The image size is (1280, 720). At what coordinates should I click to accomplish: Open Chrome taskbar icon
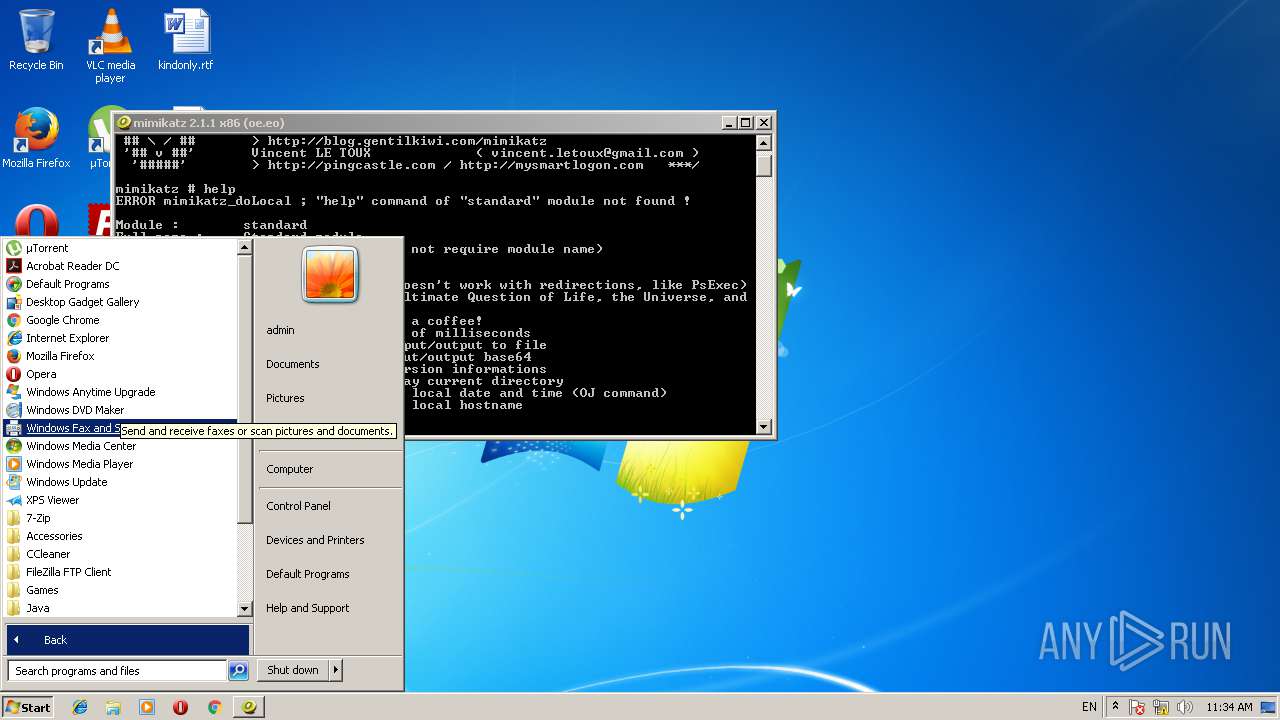214,707
